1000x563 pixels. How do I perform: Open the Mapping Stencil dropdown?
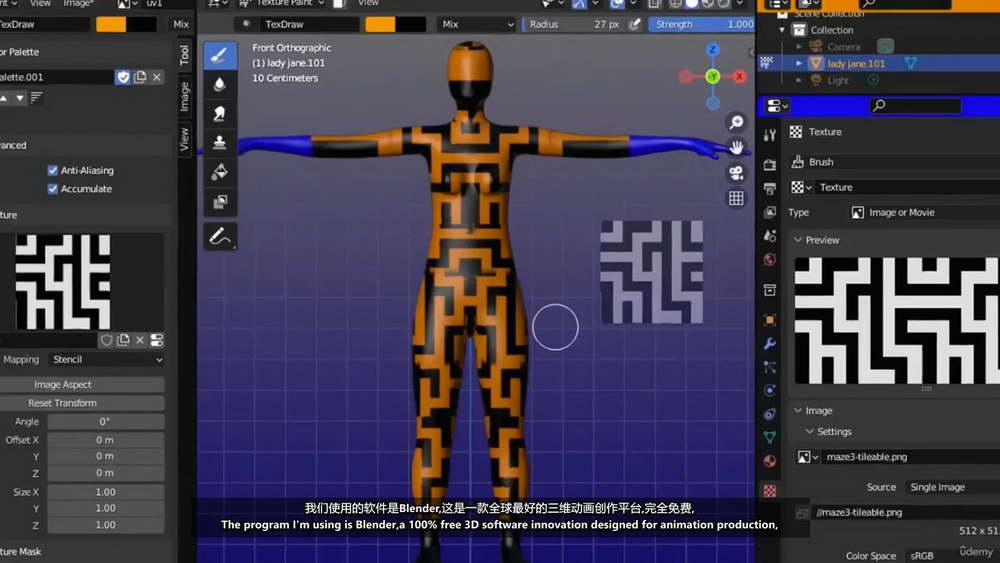[107, 360]
